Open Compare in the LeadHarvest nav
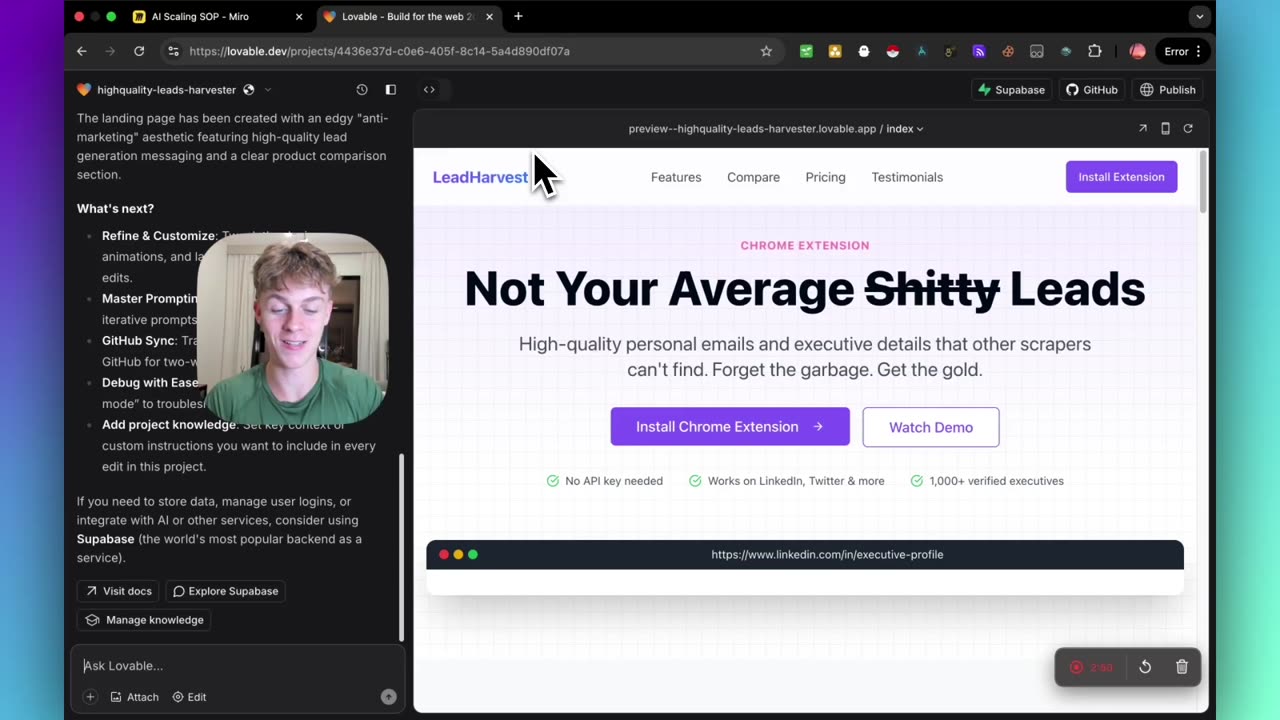The image size is (1280, 720). click(753, 177)
